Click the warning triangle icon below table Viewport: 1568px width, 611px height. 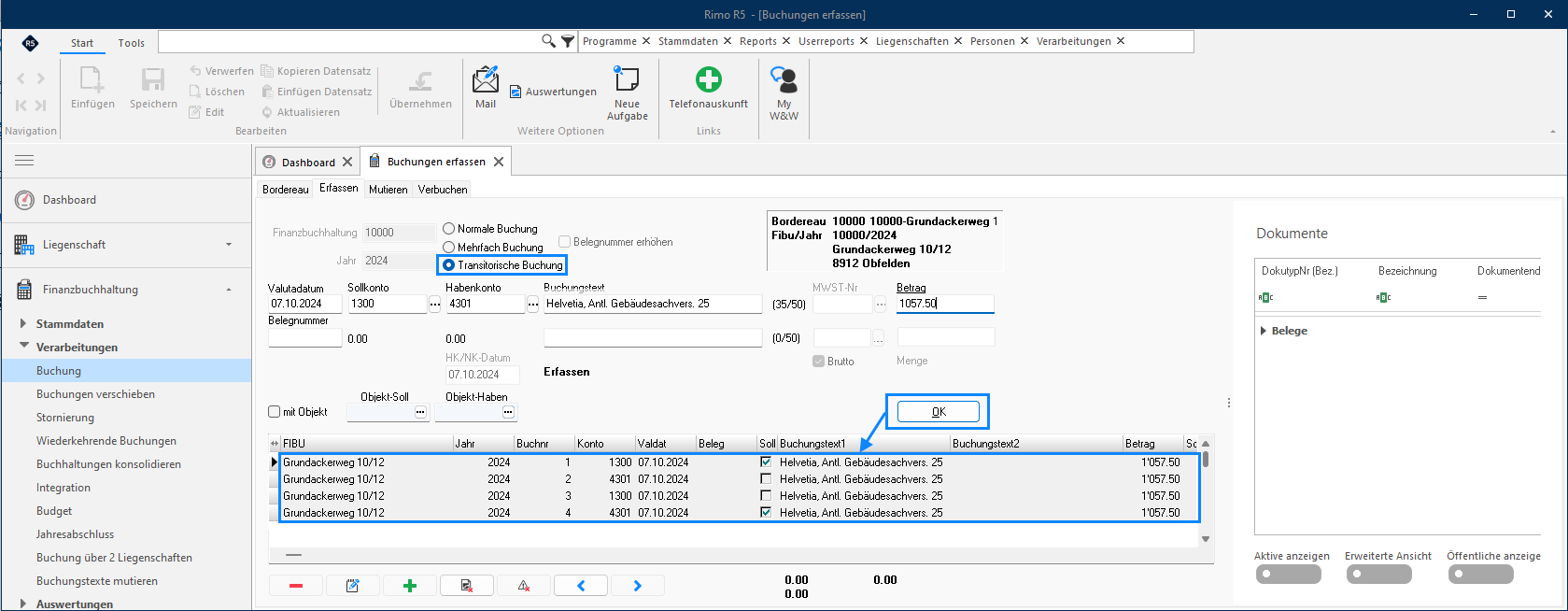coord(524,586)
